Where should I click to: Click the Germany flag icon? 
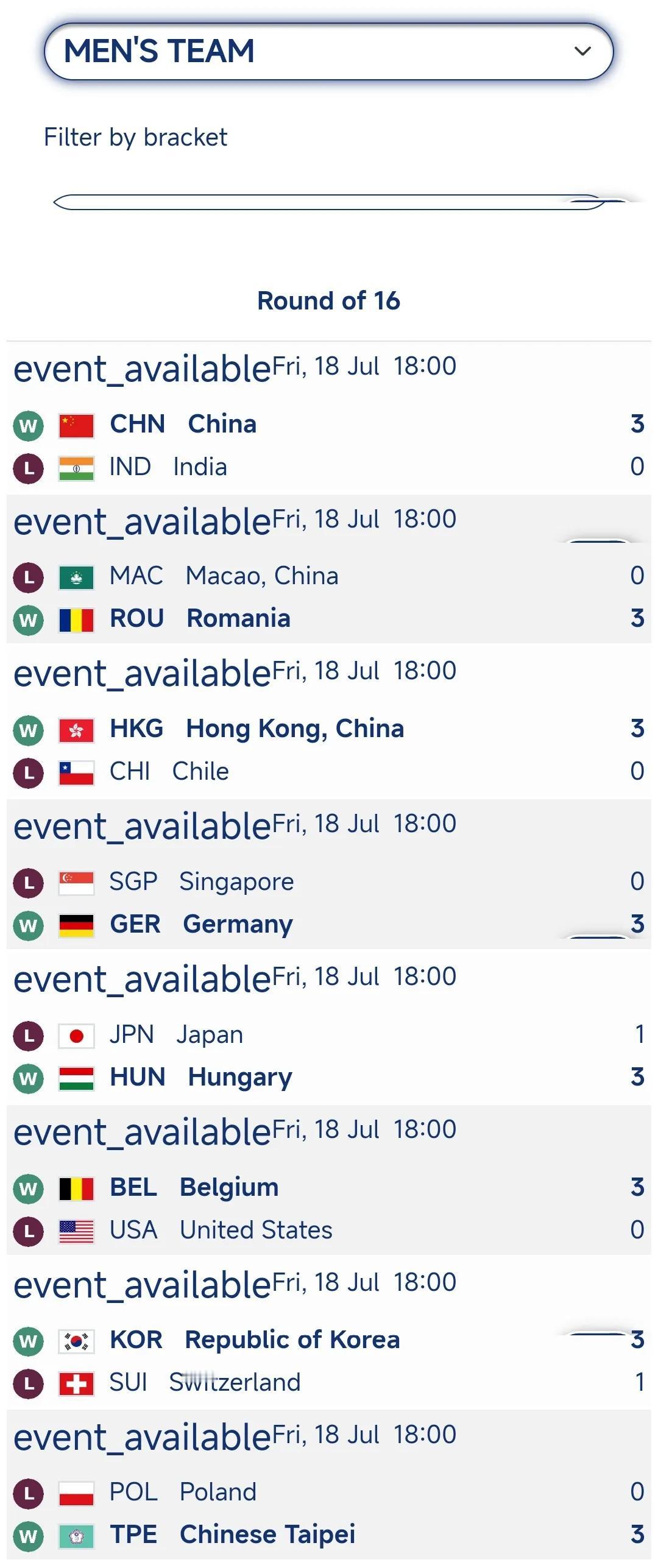pyautogui.click(x=76, y=925)
